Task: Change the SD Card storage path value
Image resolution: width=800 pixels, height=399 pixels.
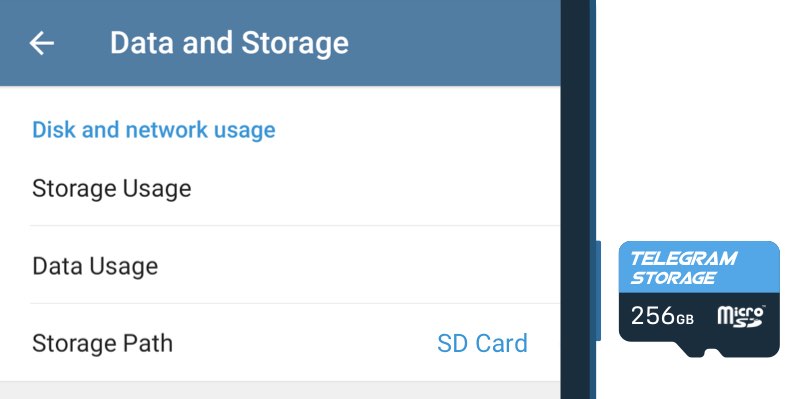Action: pyautogui.click(x=482, y=343)
